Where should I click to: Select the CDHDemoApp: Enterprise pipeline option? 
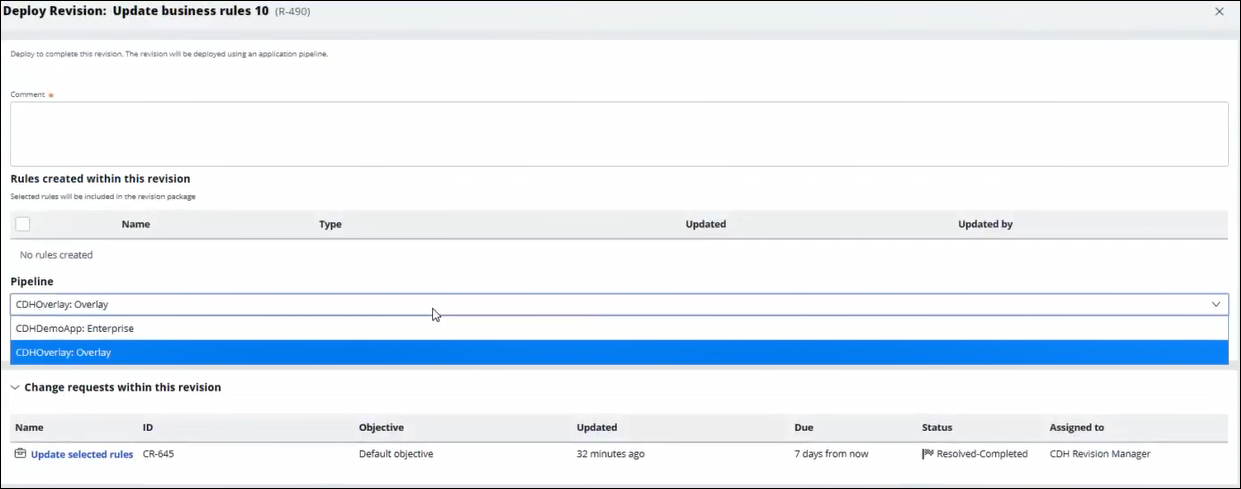(x=75, y=328)
